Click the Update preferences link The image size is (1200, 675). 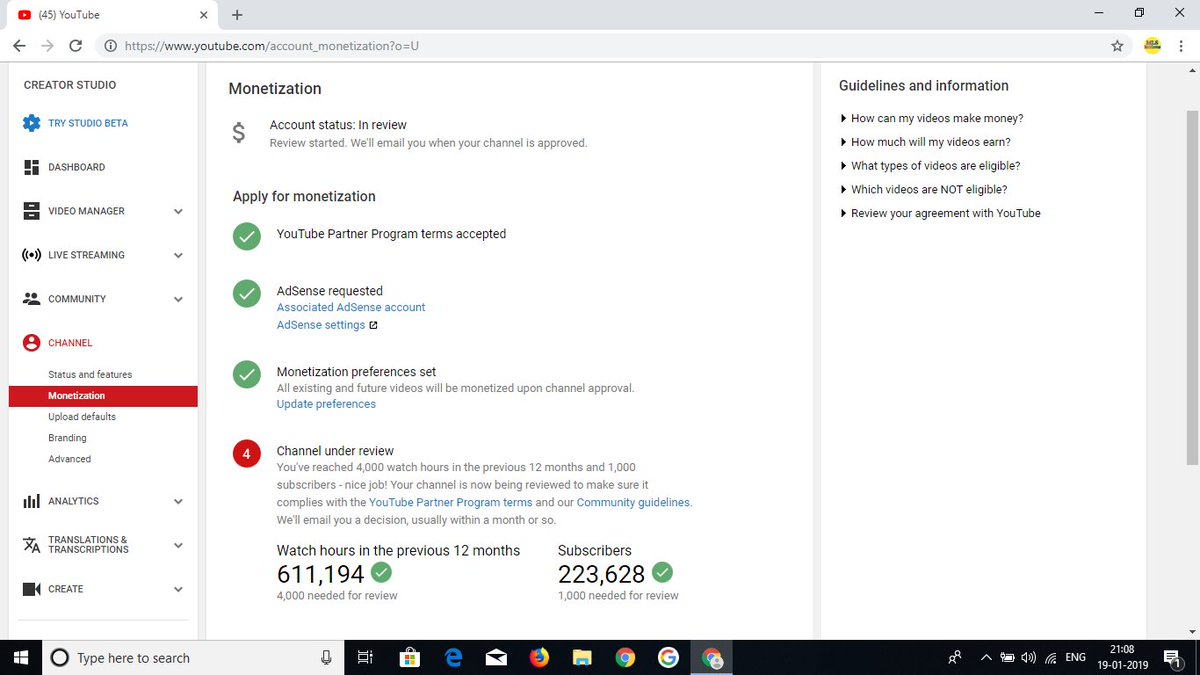[326, 404]
